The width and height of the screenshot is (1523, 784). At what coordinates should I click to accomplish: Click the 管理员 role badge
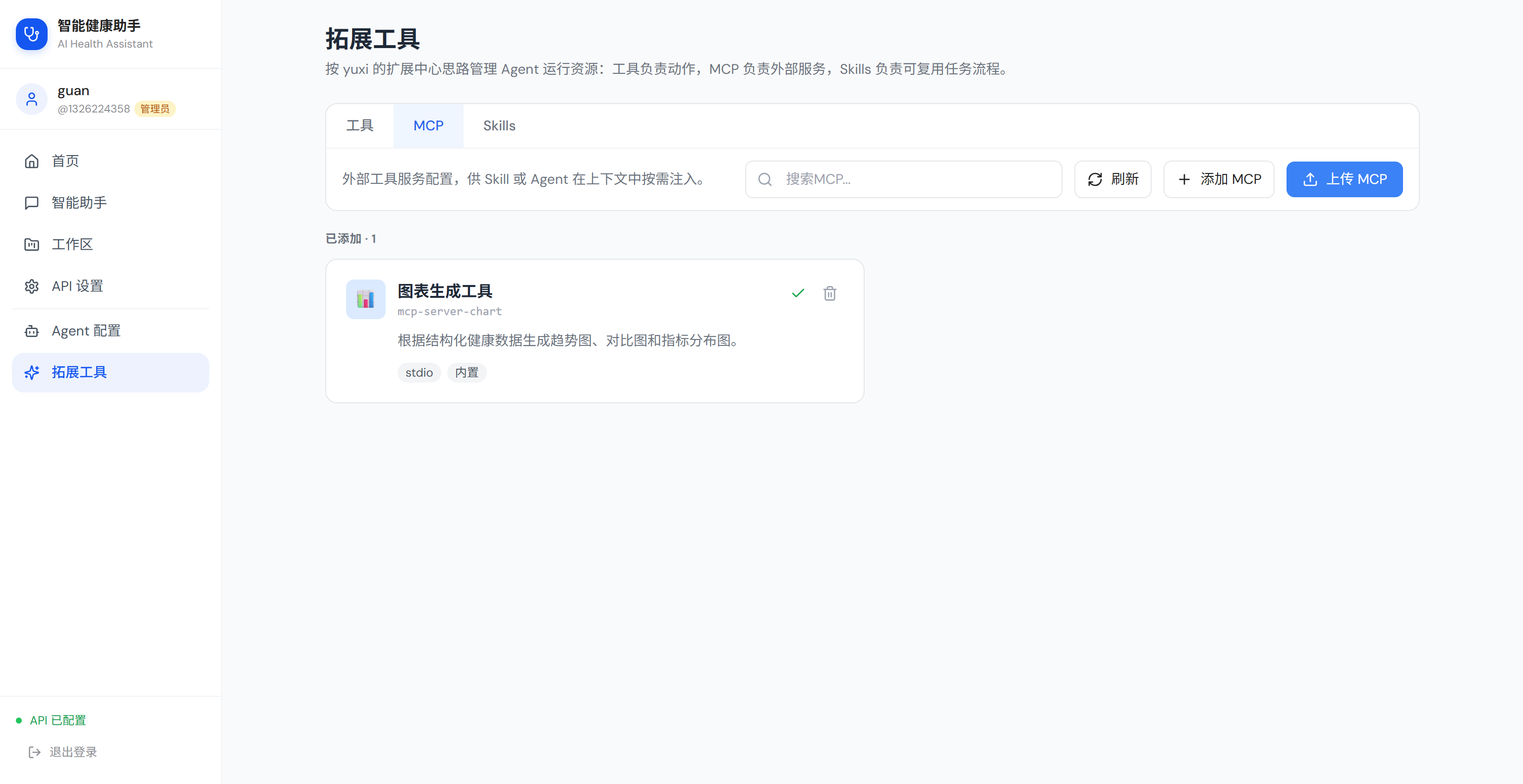pos(155,109)
